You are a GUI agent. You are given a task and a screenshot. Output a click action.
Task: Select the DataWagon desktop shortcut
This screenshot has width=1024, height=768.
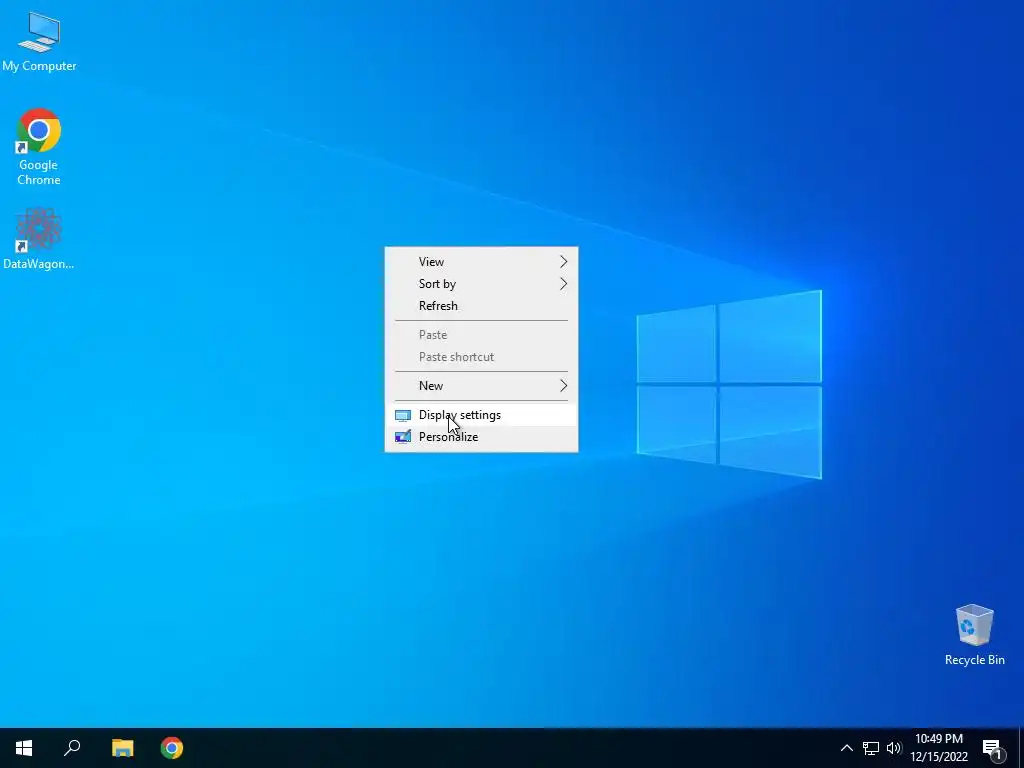point(39,238)
